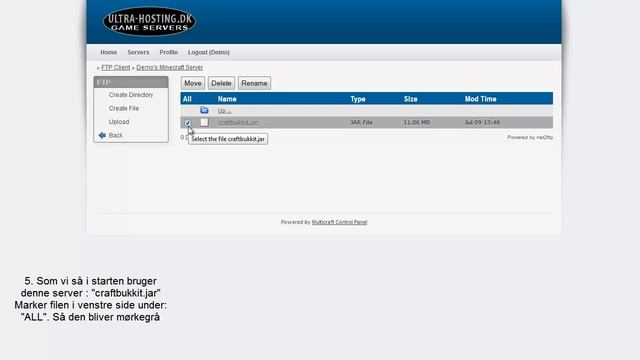Click the Move button
Image resolution: width=640 pixels, height=360 pixels.
(x=193, y=83)
